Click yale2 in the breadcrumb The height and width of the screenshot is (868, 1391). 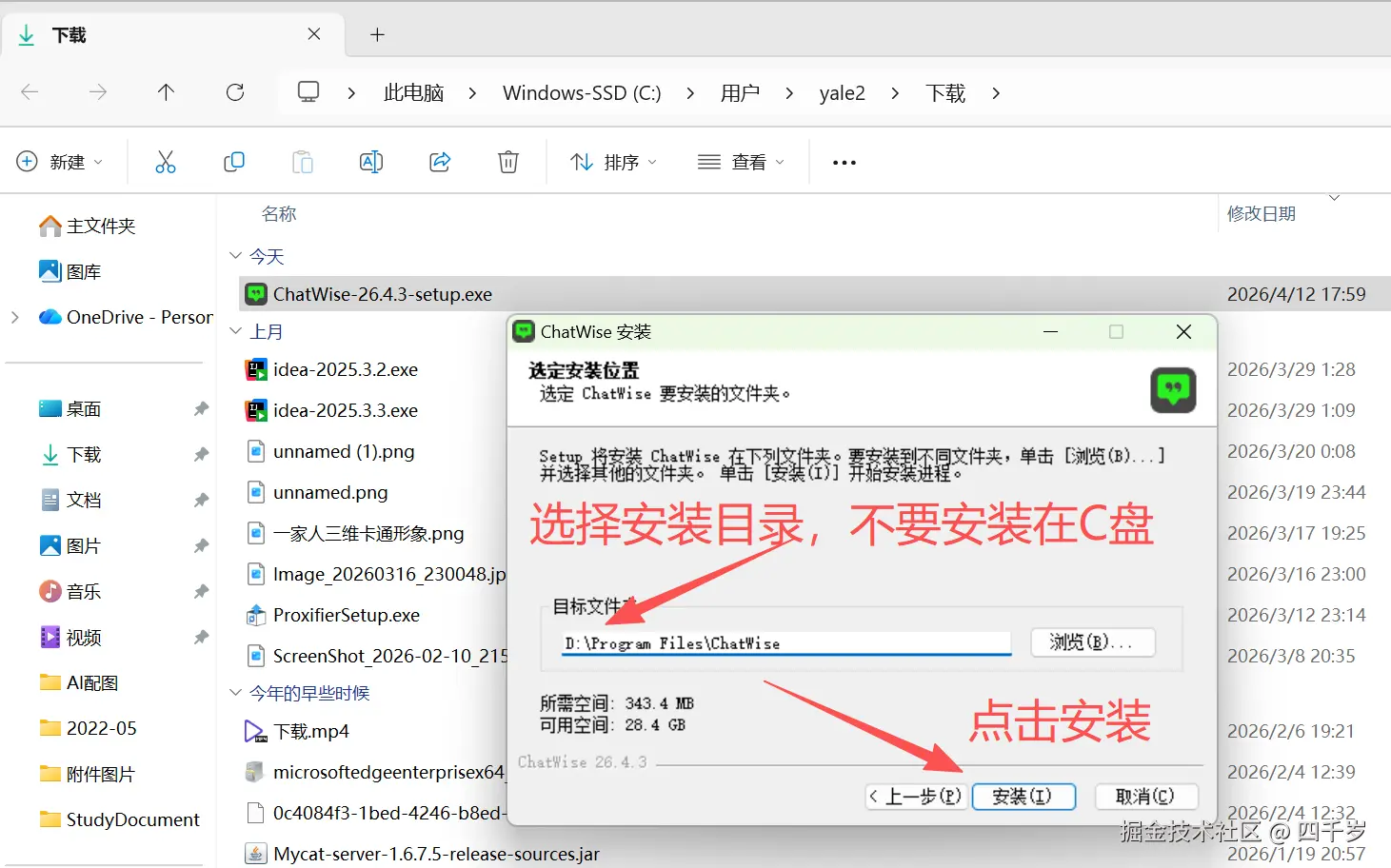(842, 92)
